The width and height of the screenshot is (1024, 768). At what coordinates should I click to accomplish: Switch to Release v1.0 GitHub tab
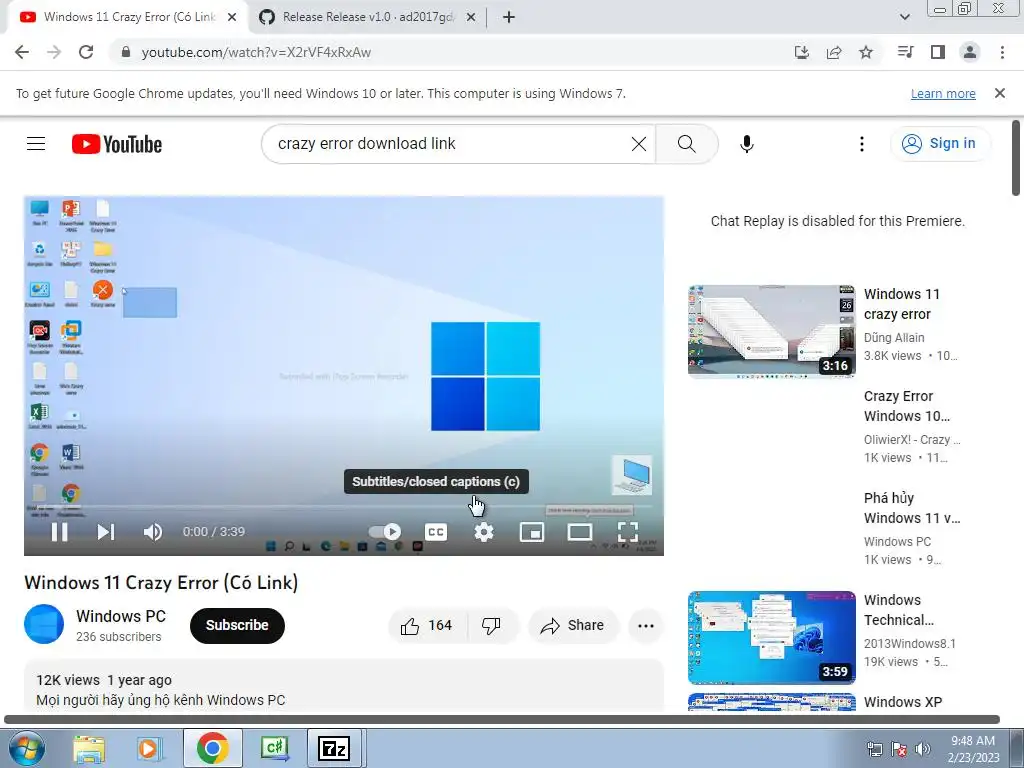[x=368, y=17]
